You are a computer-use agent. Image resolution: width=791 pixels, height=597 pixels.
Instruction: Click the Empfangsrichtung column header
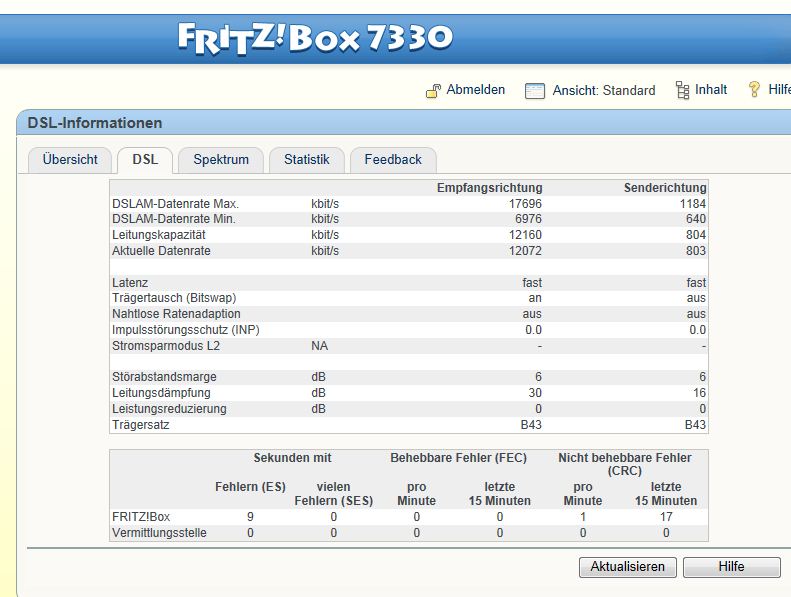(489, 188)
